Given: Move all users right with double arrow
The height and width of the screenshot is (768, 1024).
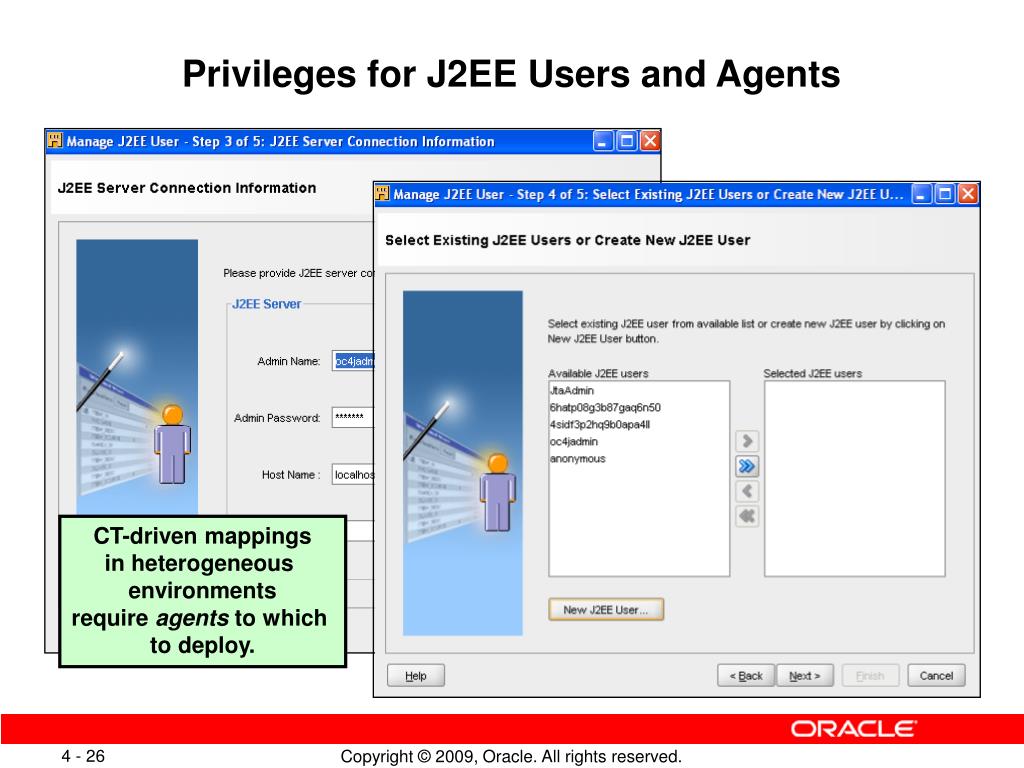Looking at the screenshot, I should 747,466.
